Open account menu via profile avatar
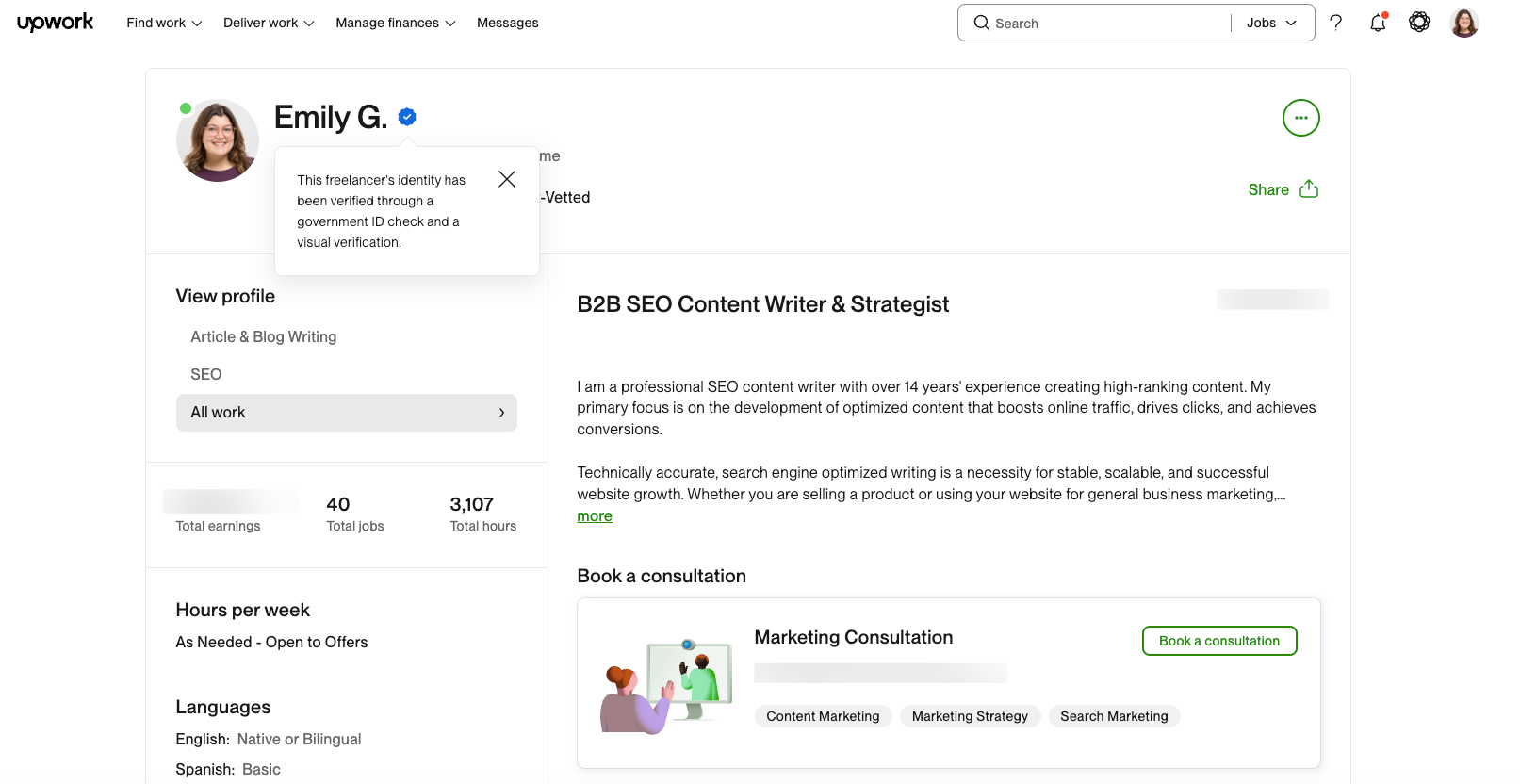Viewport: 1520px width, 784px height. coord(1464,23)
